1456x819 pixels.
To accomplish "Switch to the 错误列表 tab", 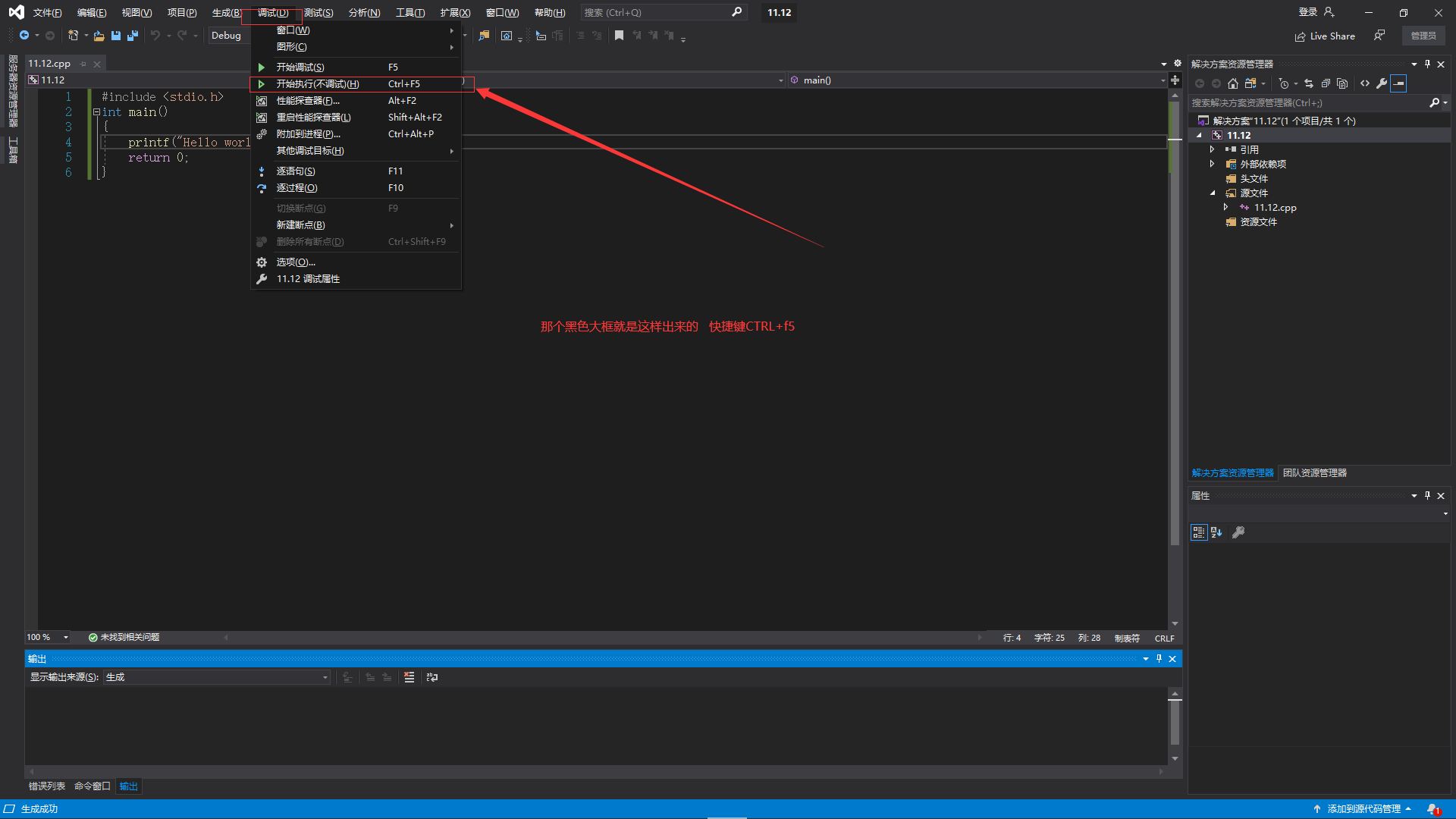I will click(47, 786).
